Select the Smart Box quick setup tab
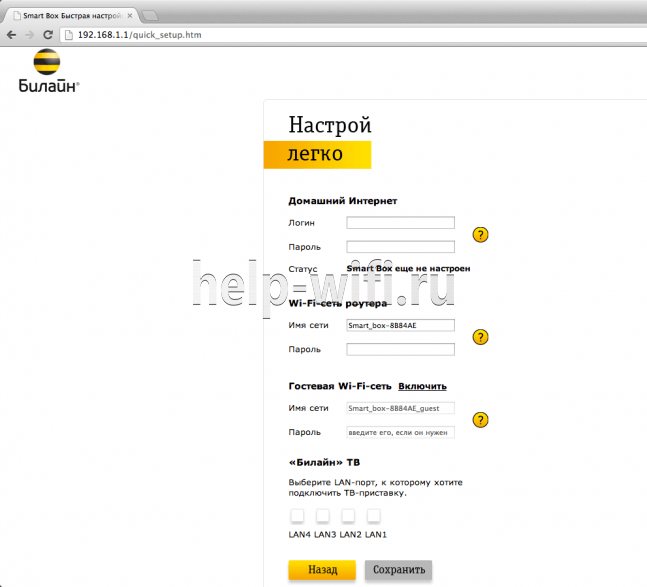Image resolution: width=647 pixels, height=587 pixels. pyautogui.click(x=69, y=16)
